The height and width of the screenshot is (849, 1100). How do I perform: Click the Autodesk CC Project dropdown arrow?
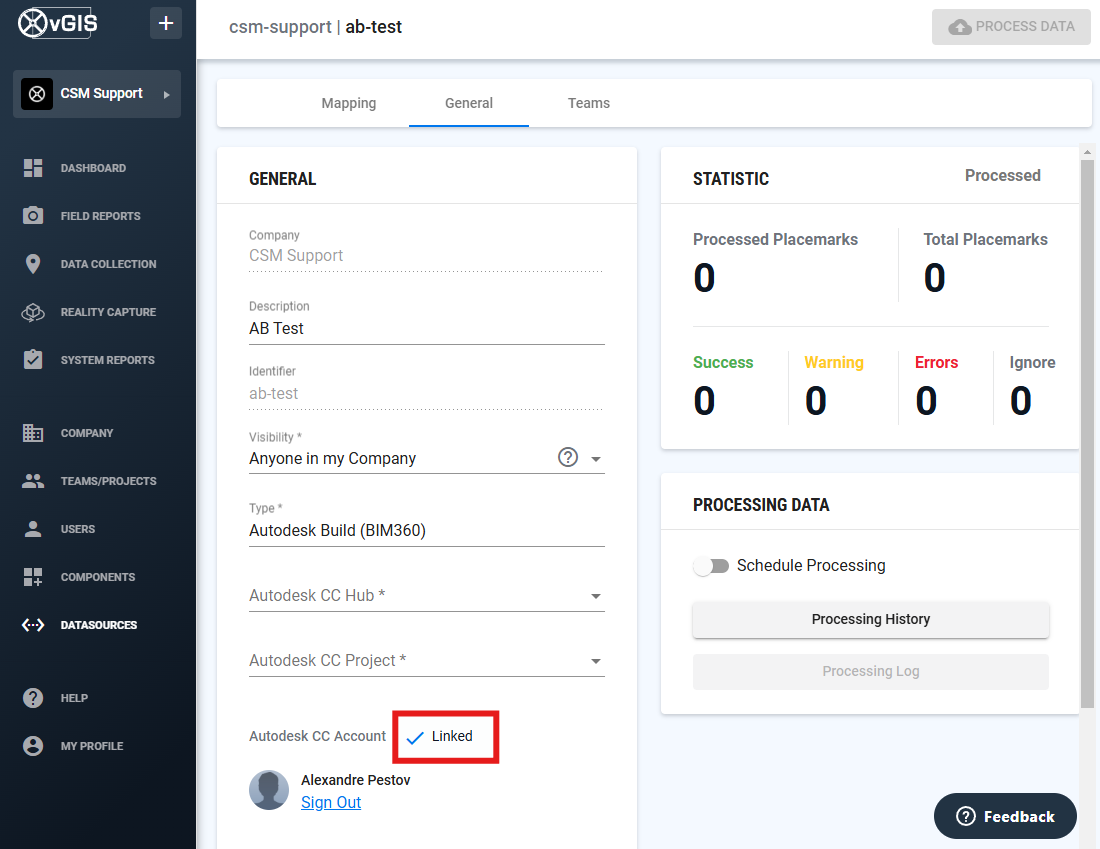click(x=596, y=662)
